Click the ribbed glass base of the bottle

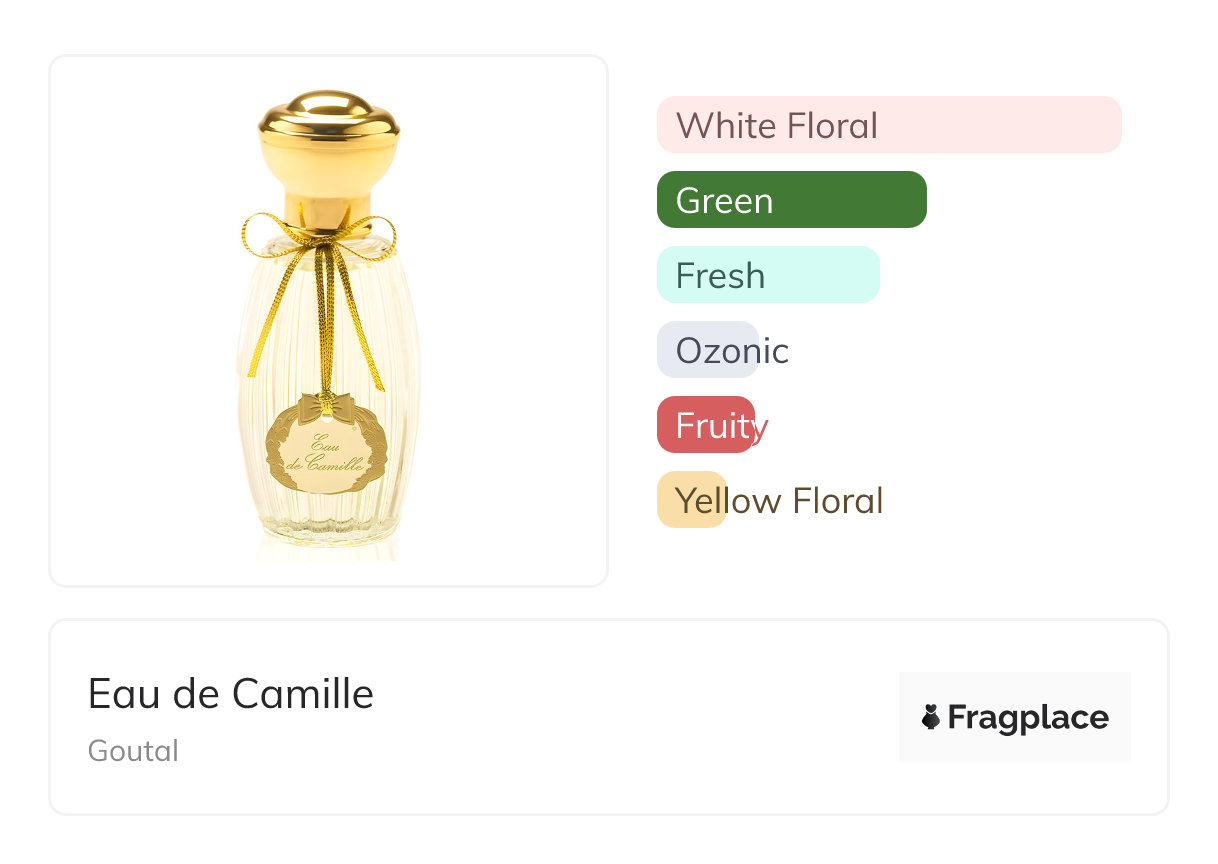pyautogui.click(x=327, y=525)
